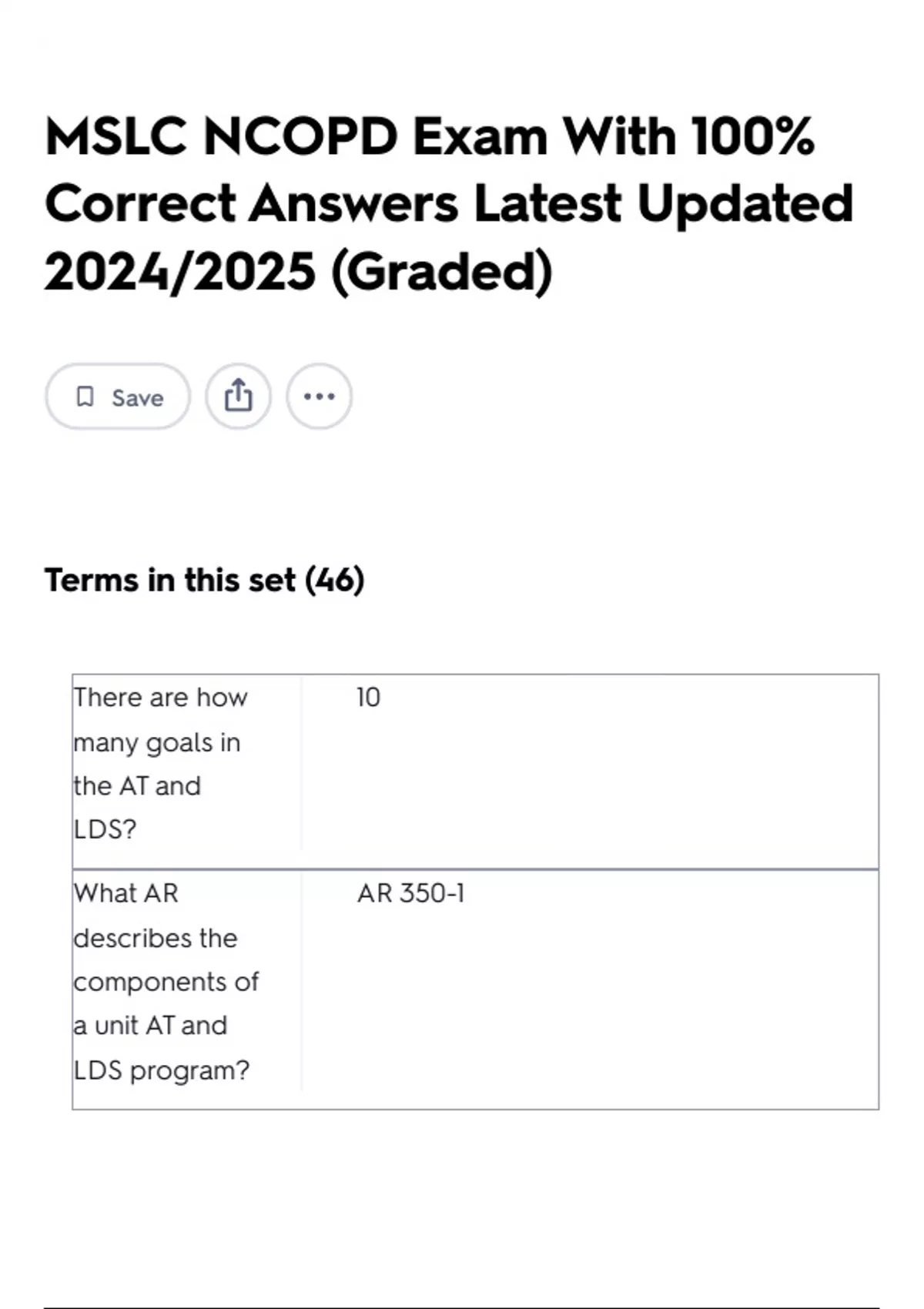The image size is (924, 1309).
Task: Click the "Correct Answers Latest Updated" title line
Action: tap(449, 204)
